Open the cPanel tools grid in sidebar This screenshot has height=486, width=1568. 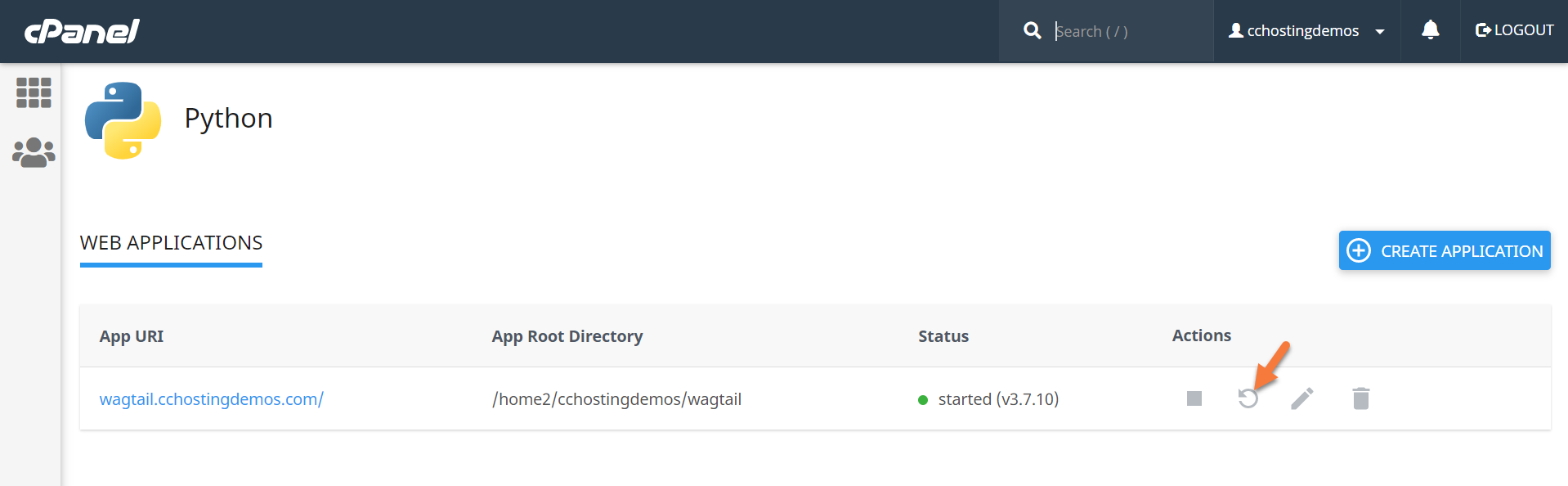[x=34, y=92]
